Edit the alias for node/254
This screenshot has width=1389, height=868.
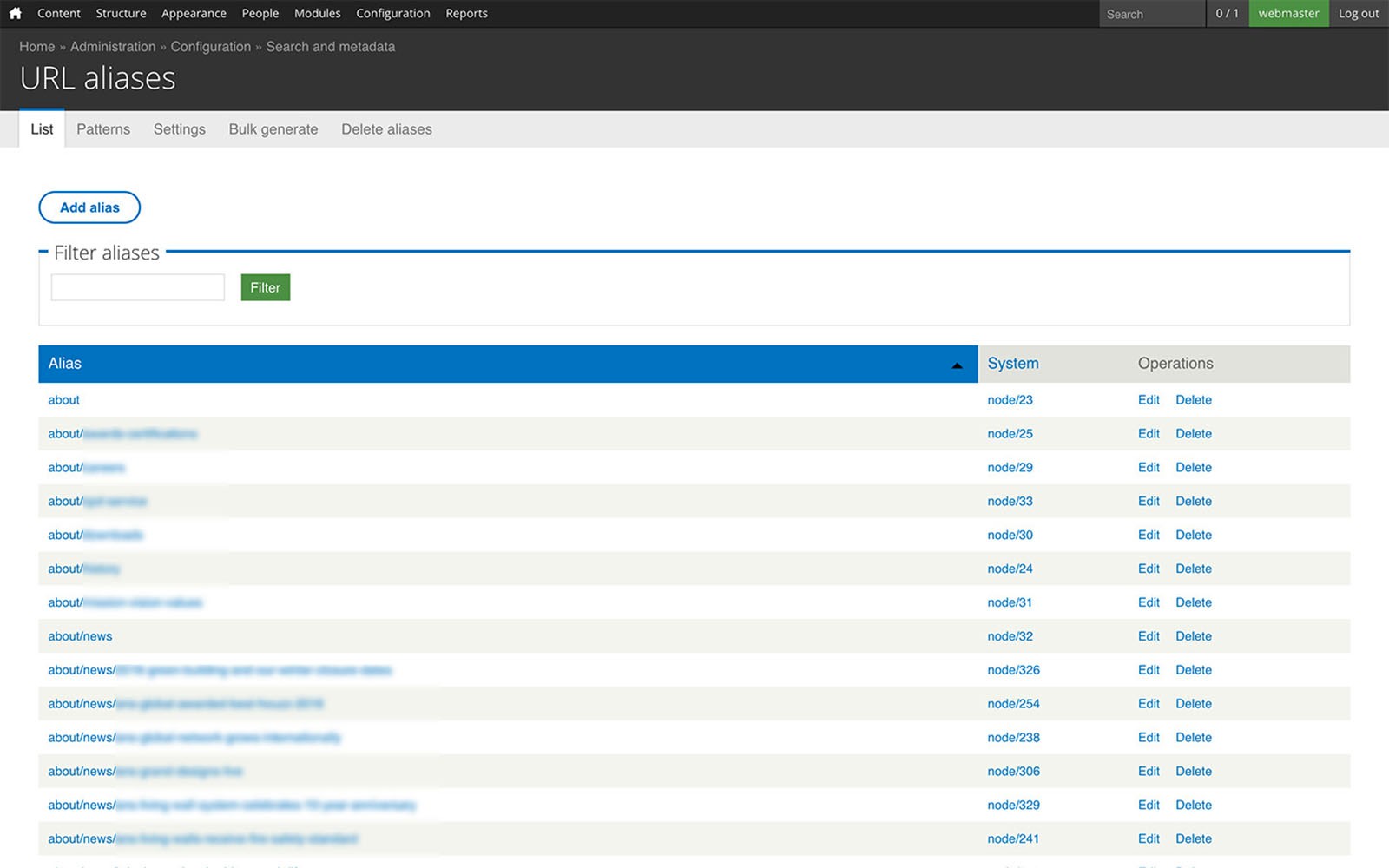1149,704
